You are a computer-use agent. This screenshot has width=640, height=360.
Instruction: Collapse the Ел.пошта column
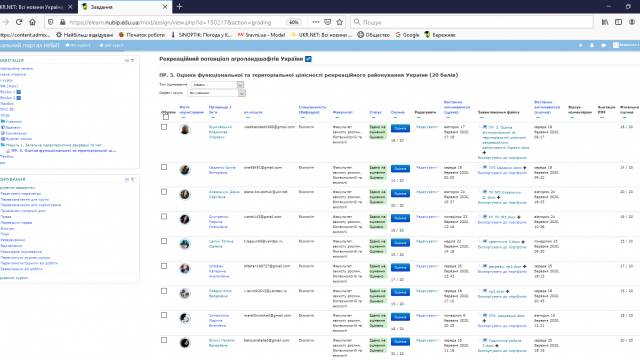coord(247,118)
